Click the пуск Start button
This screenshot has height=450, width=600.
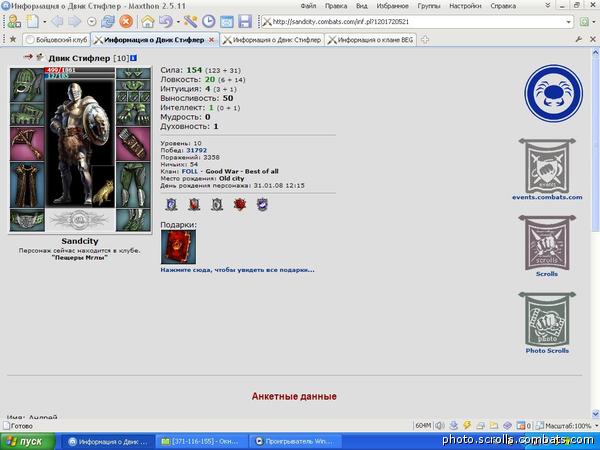(x=28, y=442)
